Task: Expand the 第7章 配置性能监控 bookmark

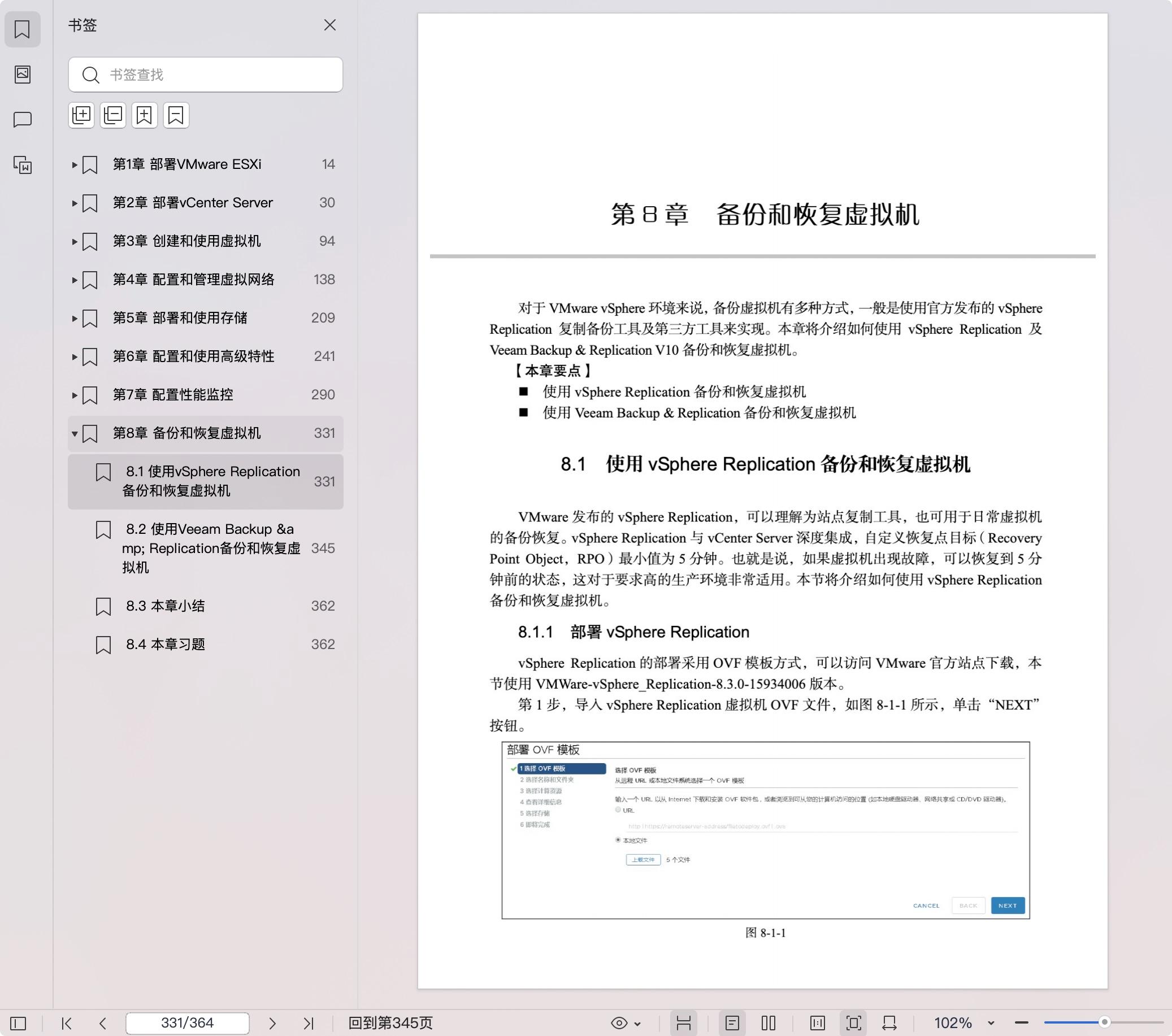Action: (75, 395)
